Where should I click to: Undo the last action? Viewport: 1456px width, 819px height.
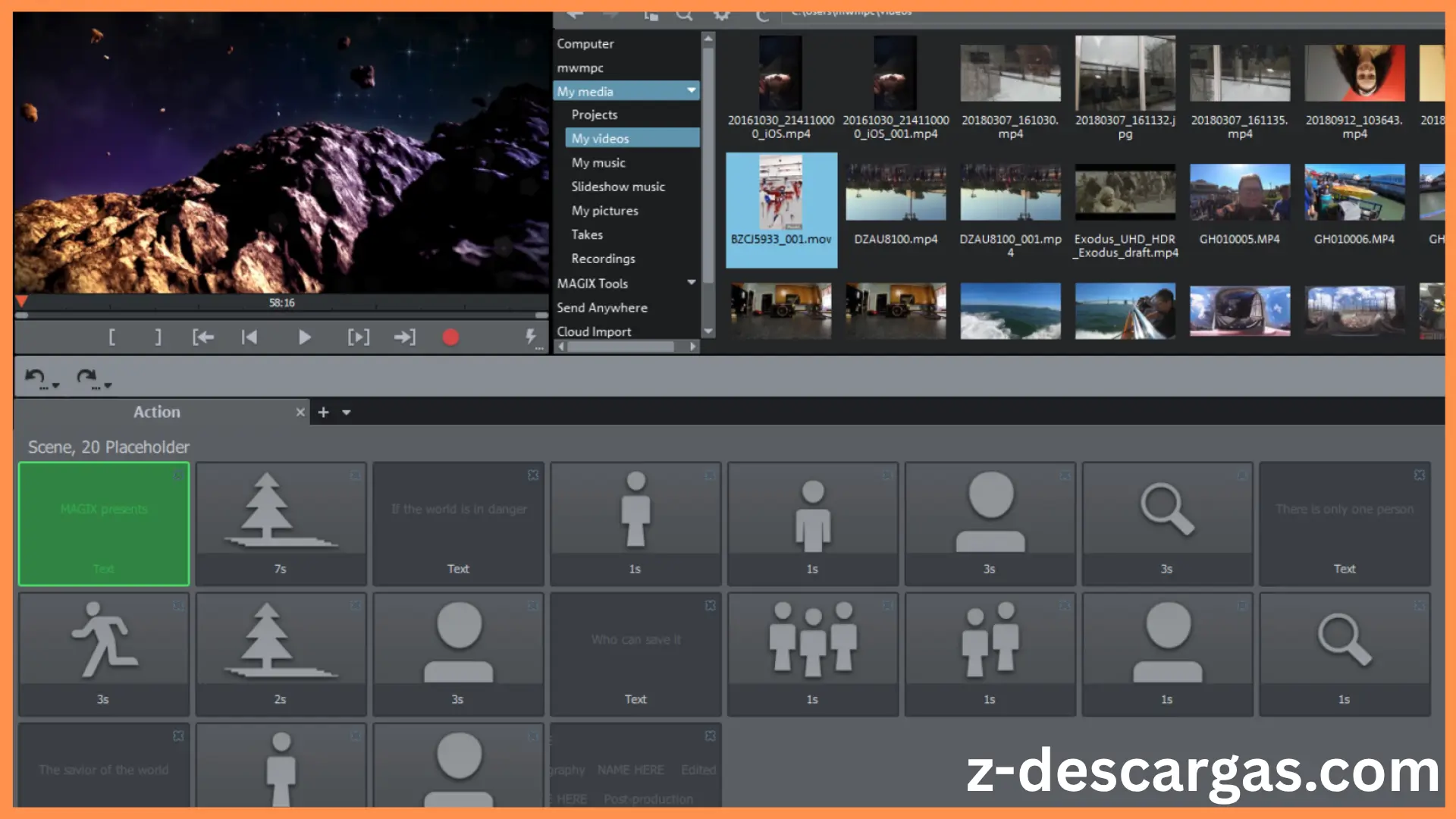tap(34, 376)
